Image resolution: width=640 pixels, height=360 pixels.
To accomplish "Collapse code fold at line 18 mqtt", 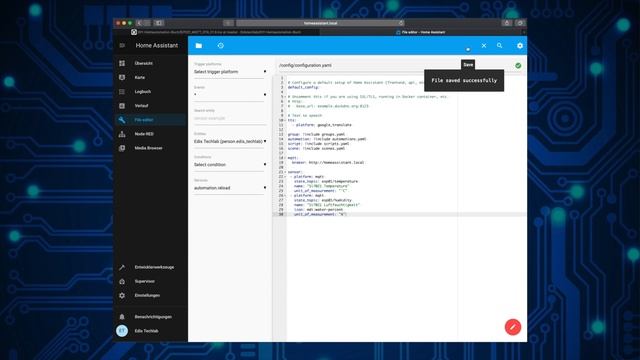I will point(285,158).
